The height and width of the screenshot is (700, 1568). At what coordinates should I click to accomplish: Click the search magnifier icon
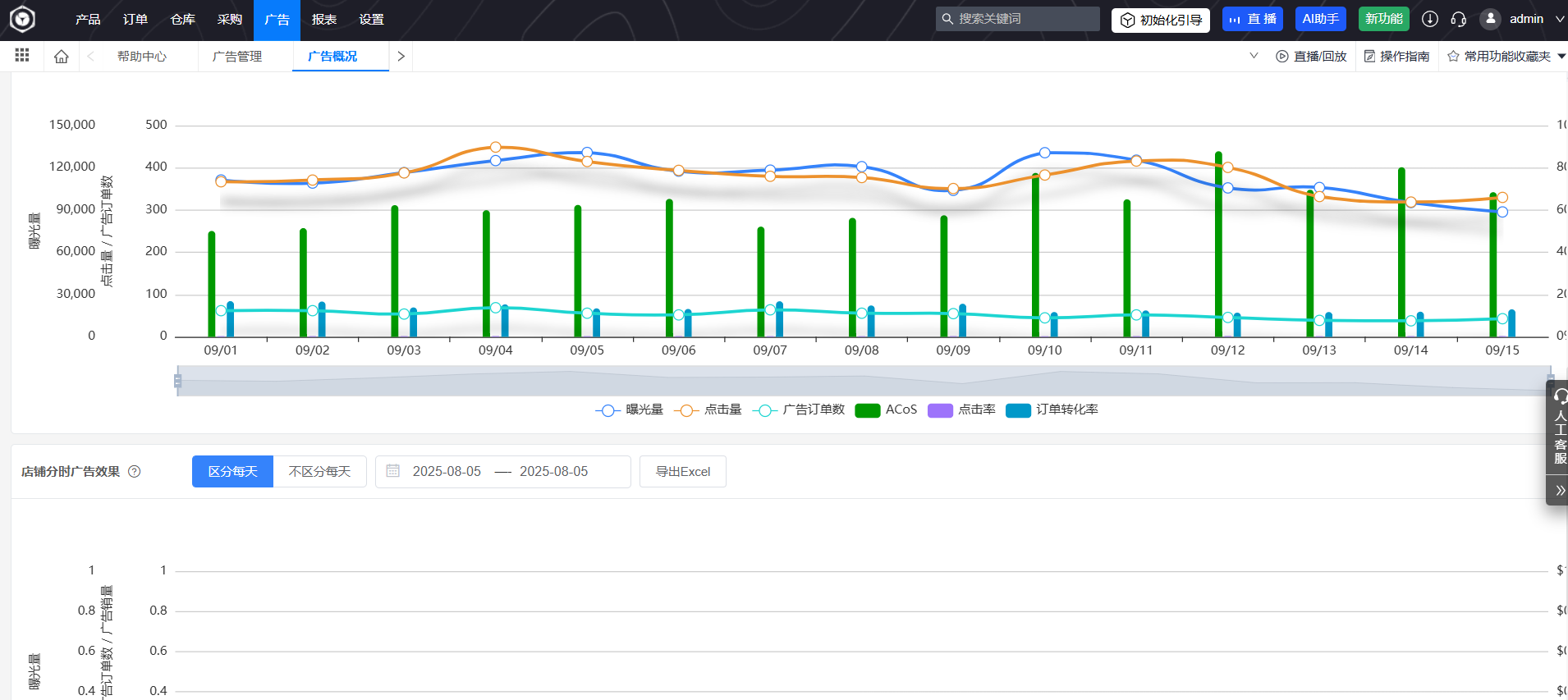[947, 19]
